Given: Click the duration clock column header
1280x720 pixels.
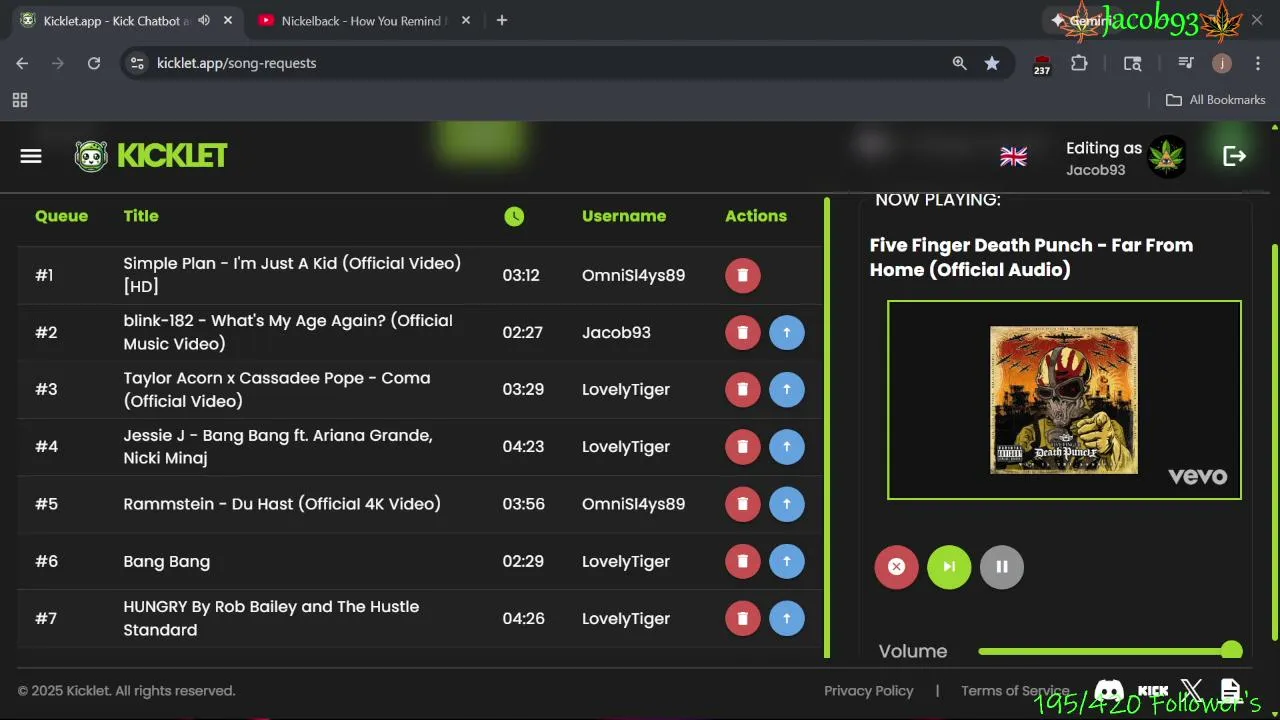Looking at the screenshot, I should [514, 216].
